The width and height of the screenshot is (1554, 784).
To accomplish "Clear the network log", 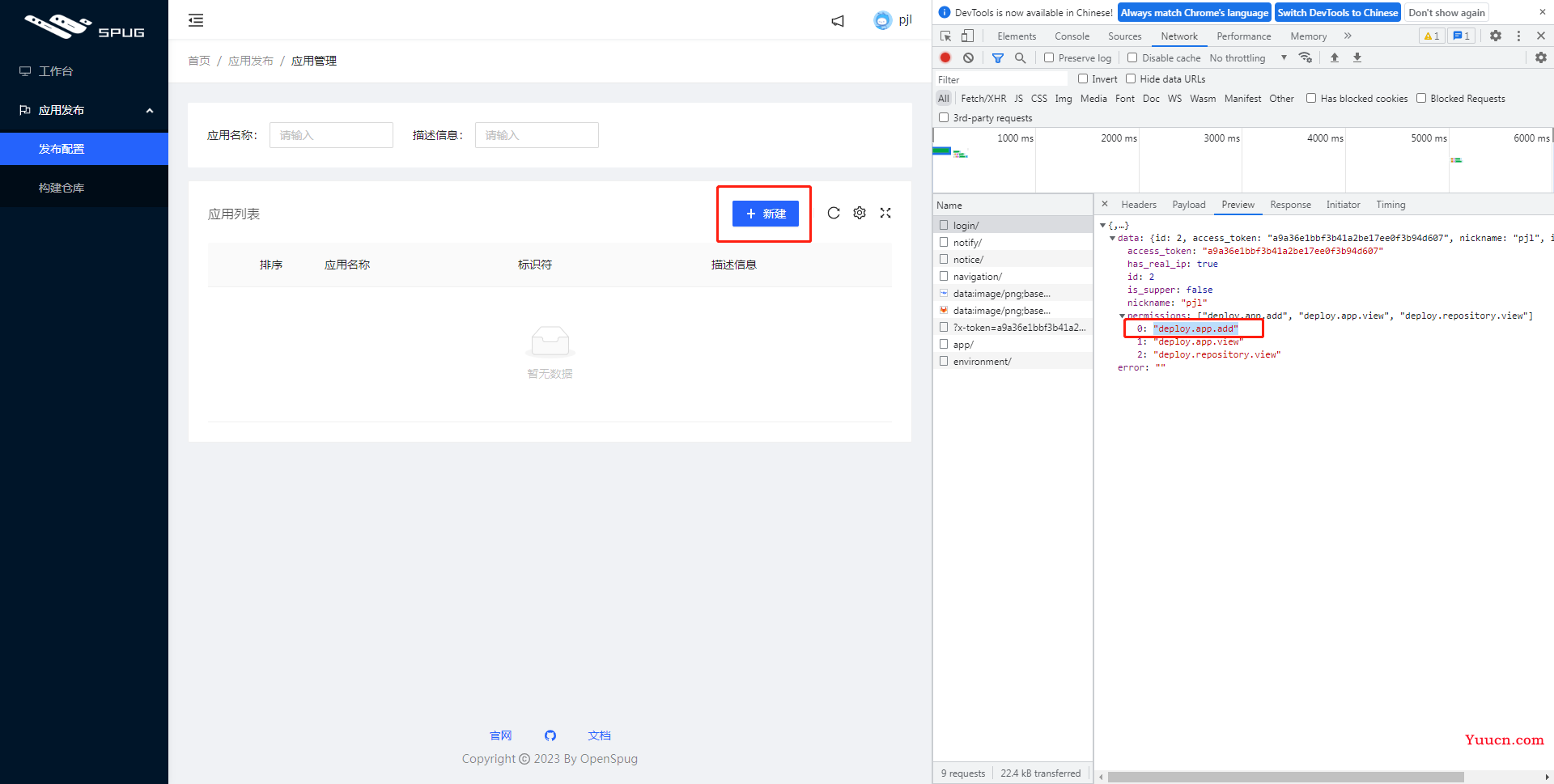I will pyautogui.click(x=968, y=57).
